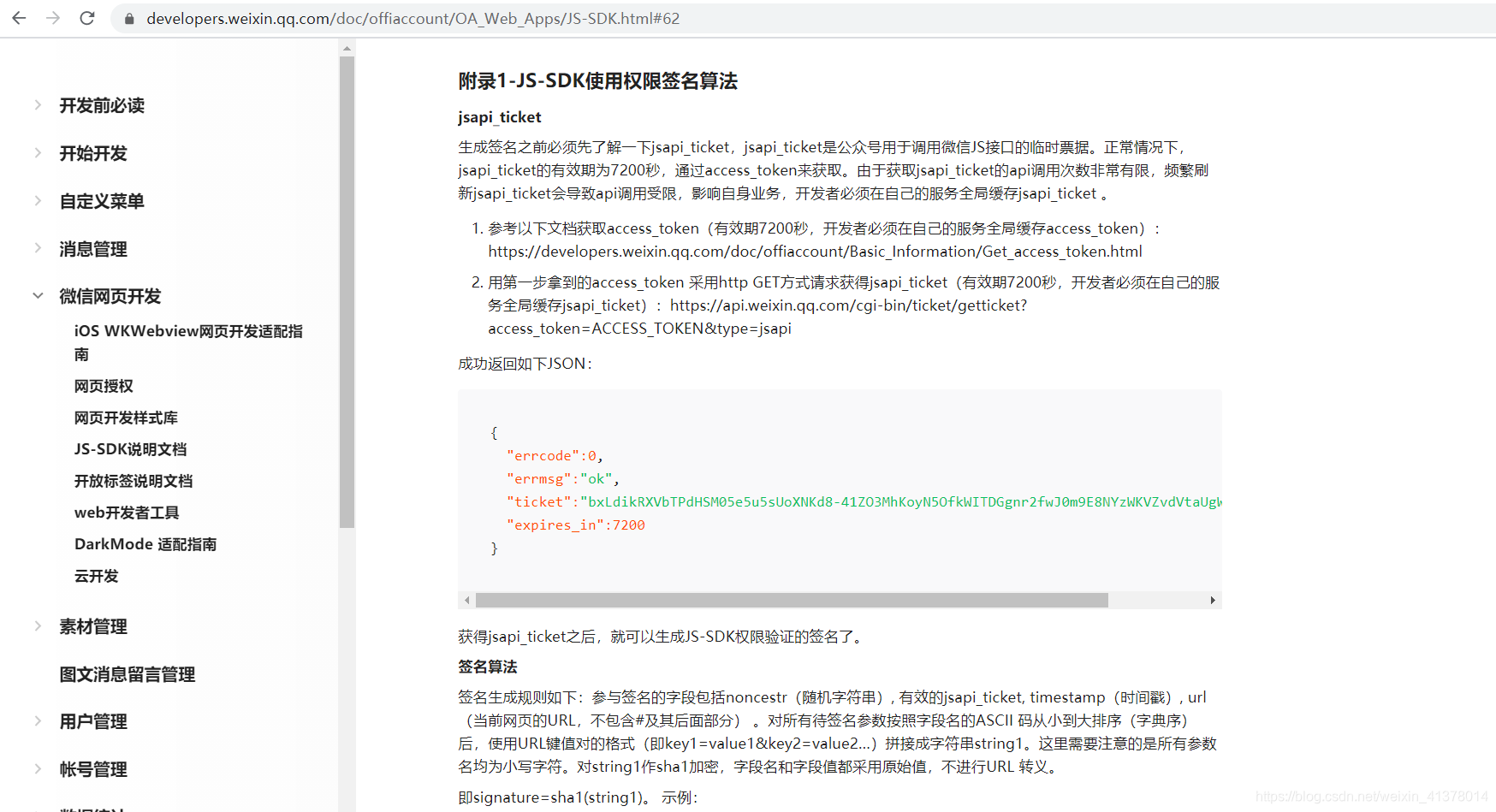The height and width of the screenshot is (812, 1496).
Task: Click the 附录1-JS-SDK使用权限签名算法 heading
Action: (x=597, y=80)
